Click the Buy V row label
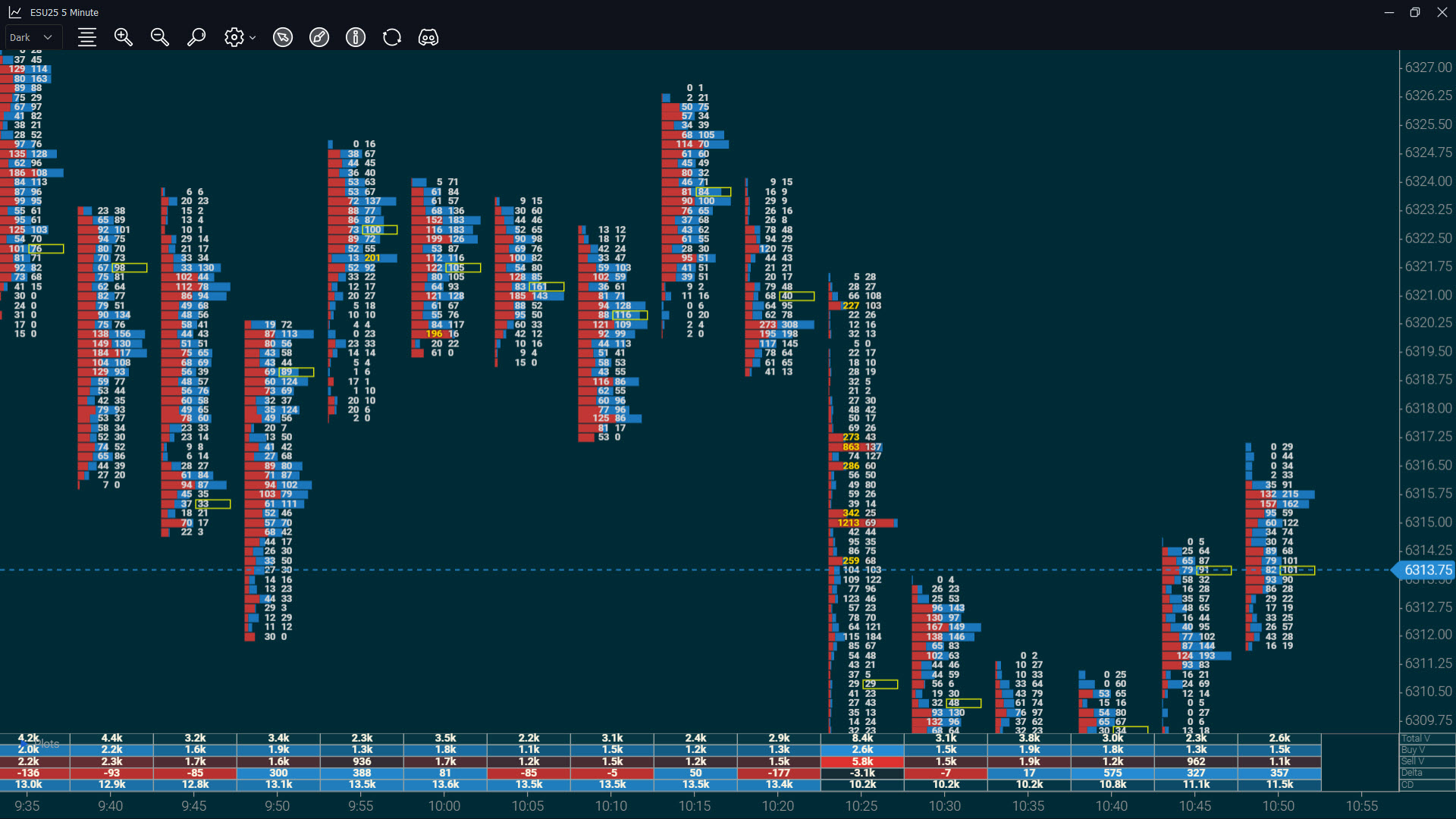The image size is (1456, 819). click(x=1413, y=749)
